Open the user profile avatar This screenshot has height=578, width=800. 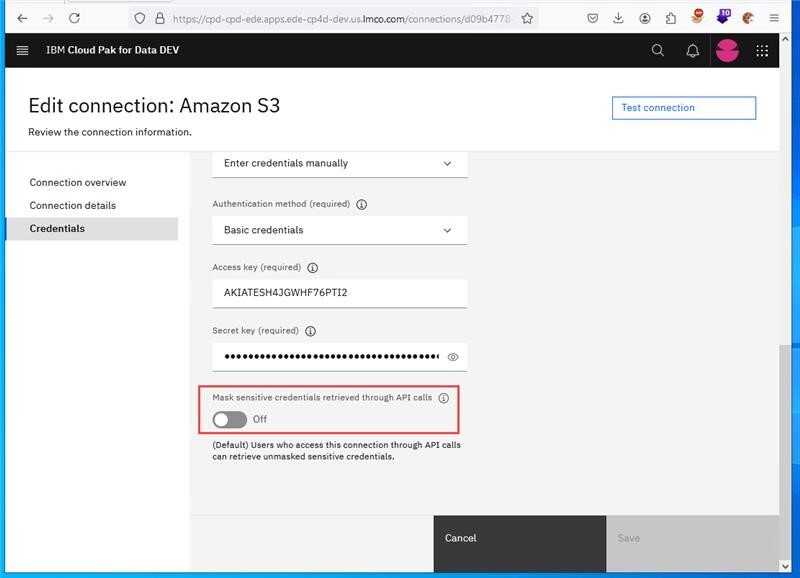[x=727, y=51]
